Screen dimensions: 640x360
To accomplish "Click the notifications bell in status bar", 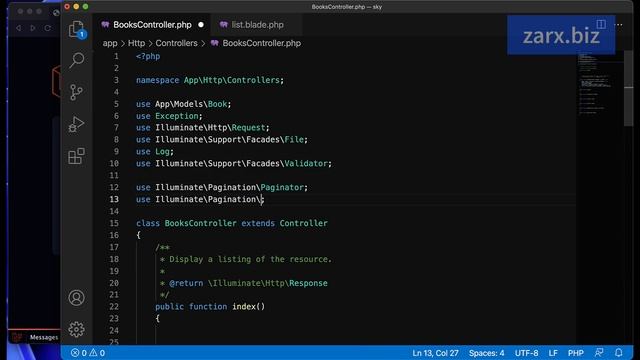I will (x=619, y=353).
